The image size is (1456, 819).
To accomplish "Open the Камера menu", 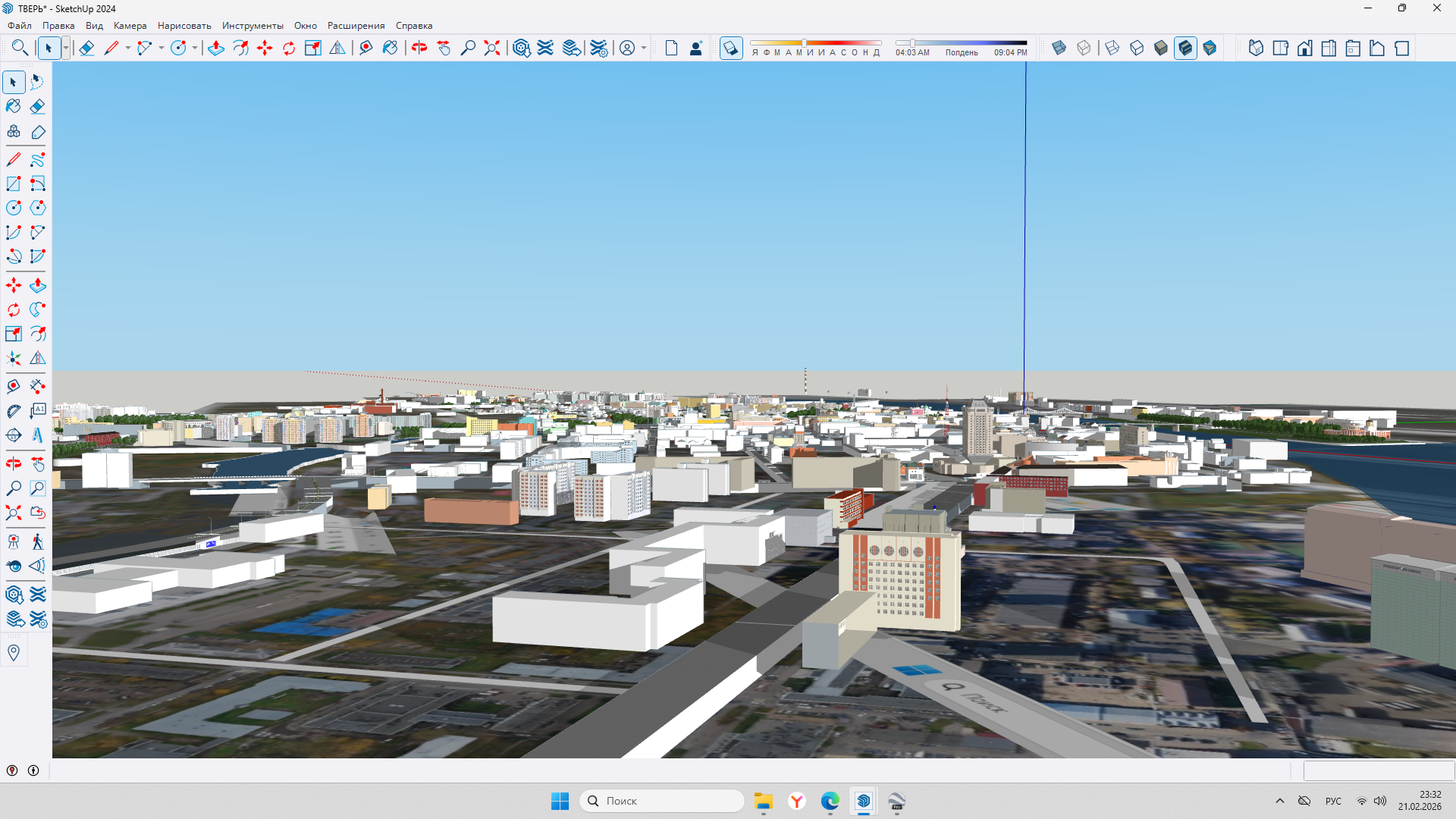I will pyautogui.click(x=130, y=26).
